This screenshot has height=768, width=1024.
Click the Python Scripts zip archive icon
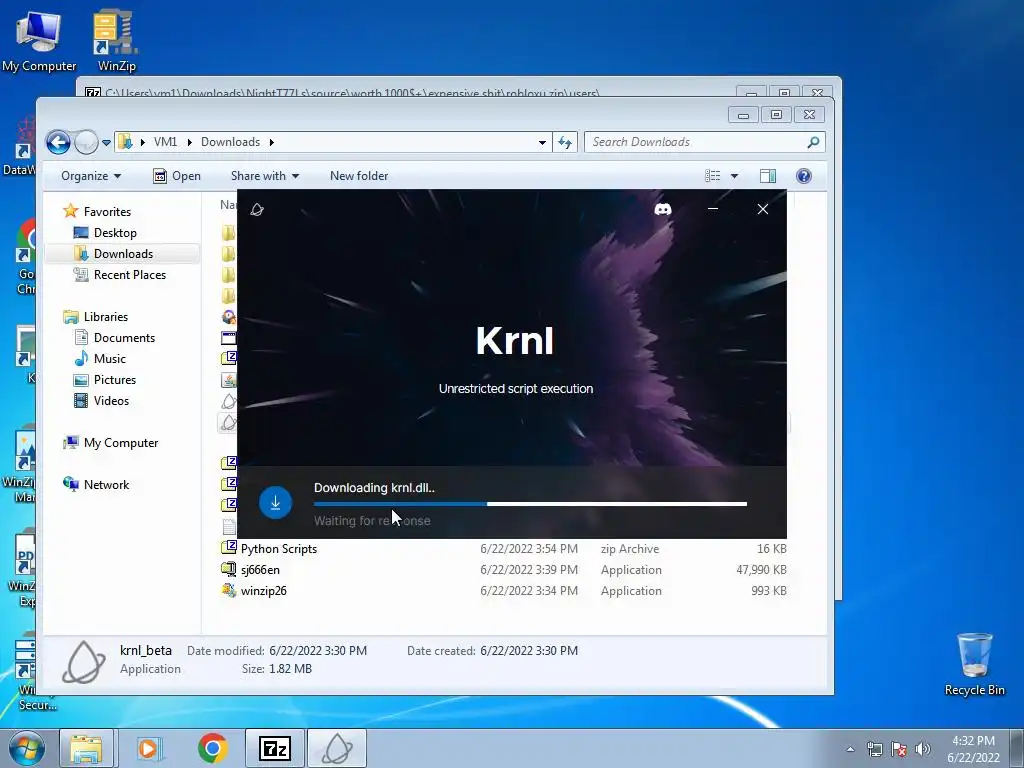tap(229, 548)
